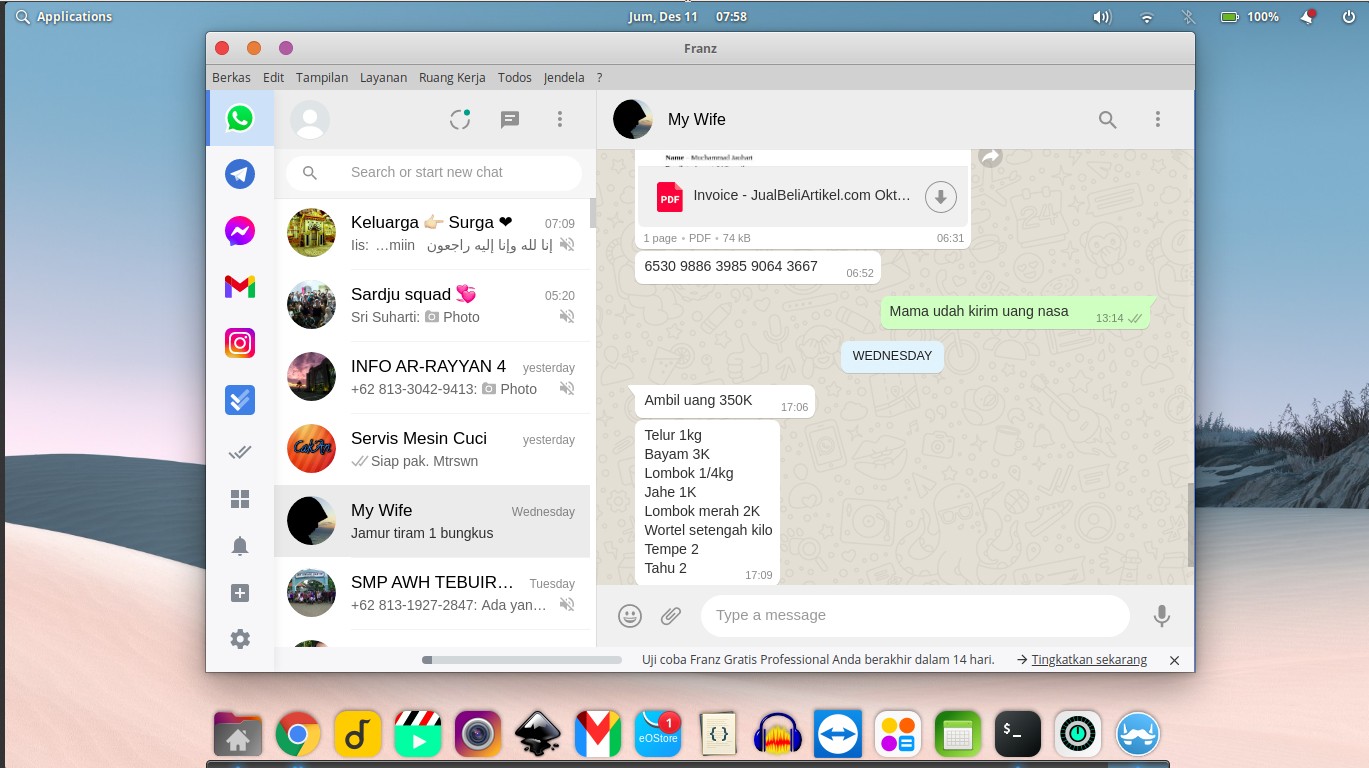Open the chat list three-dot menu

(x=560, y=120)
